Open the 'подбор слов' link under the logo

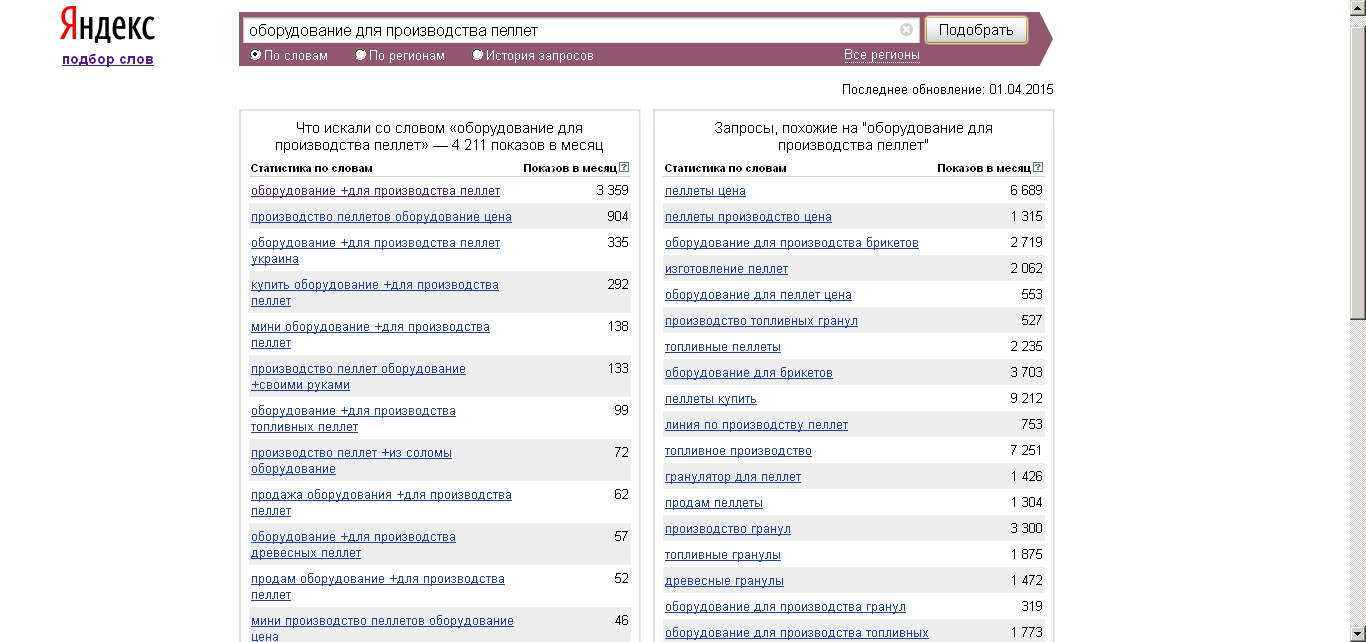(108, 59)
